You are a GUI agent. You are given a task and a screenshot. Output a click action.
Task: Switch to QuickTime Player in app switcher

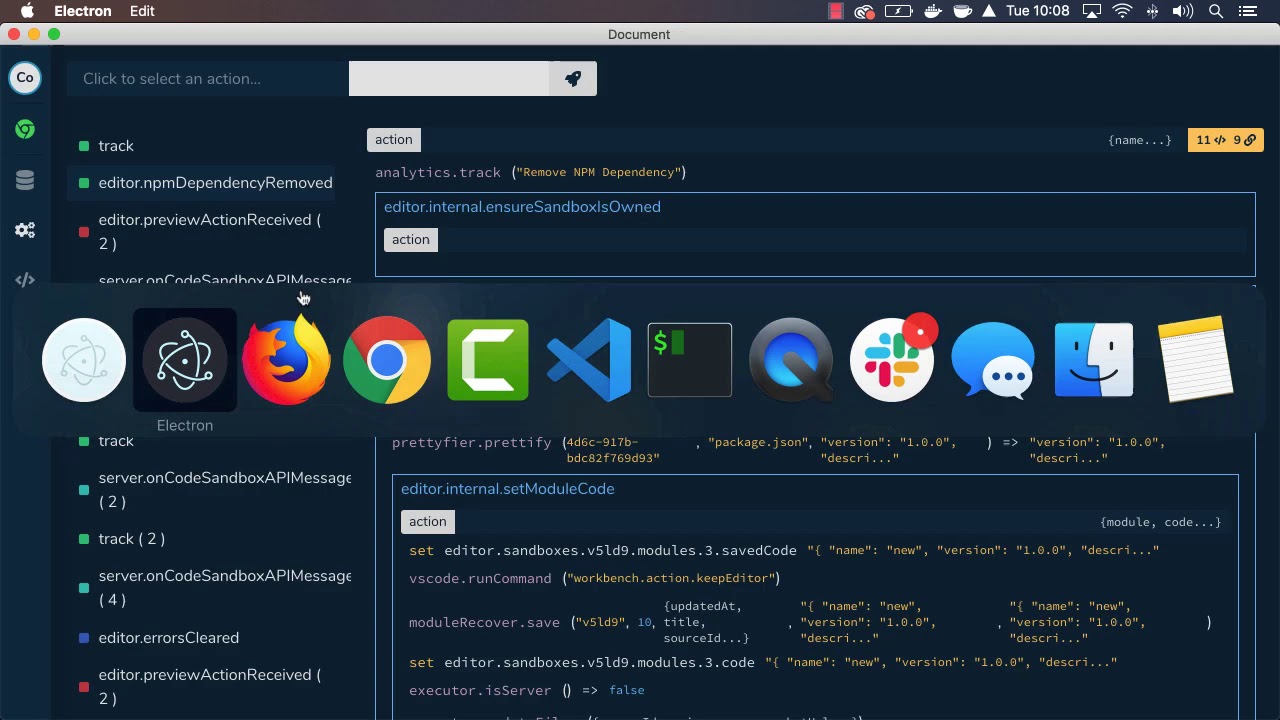[791, 360]
